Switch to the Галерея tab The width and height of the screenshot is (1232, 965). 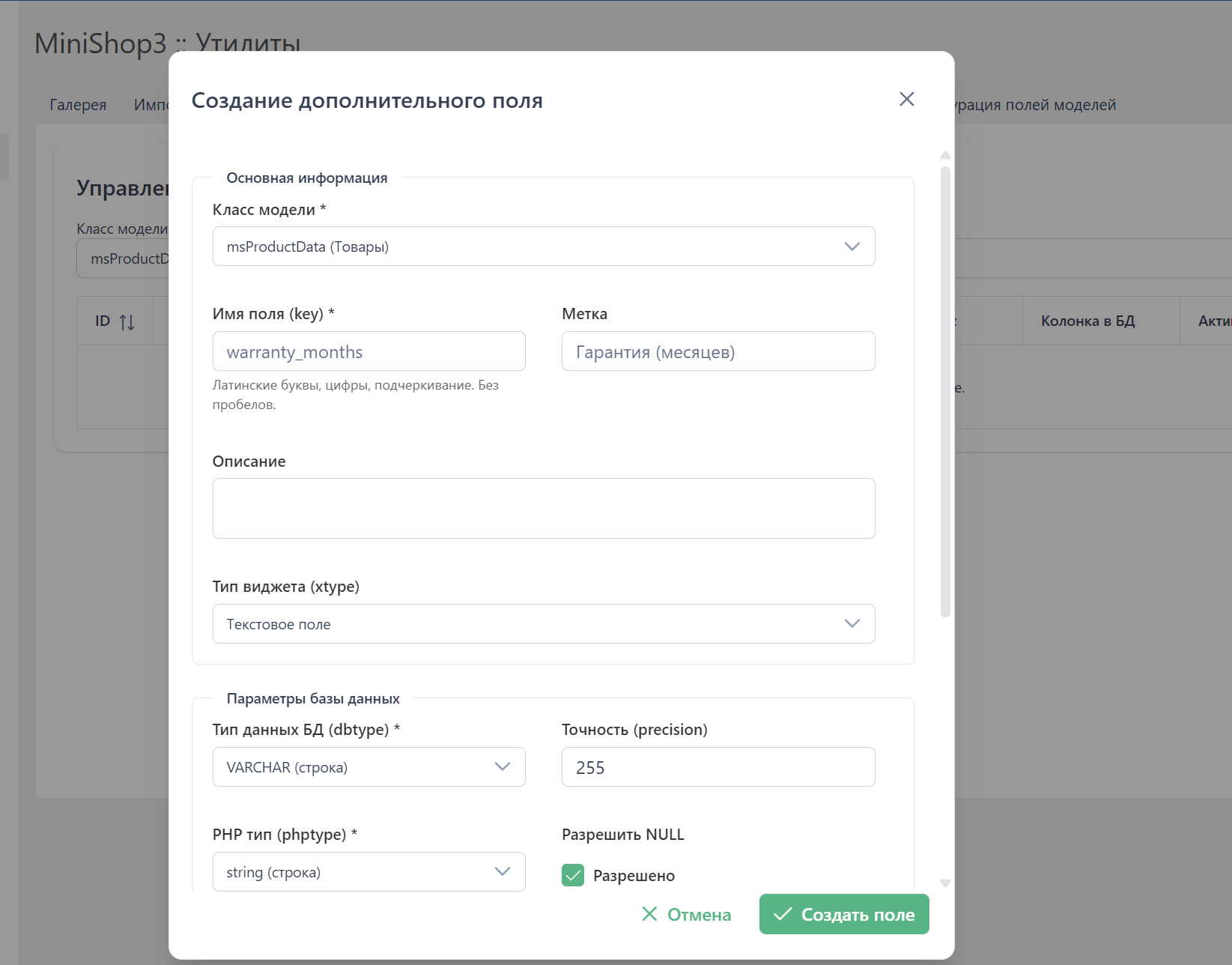(x=78, y=105)
